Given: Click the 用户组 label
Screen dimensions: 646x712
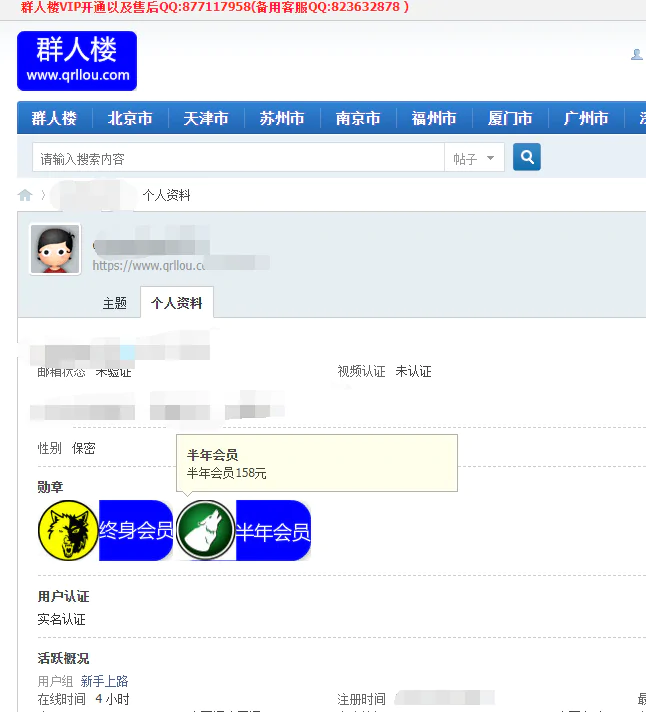Looking at the screenshot, I should [x=55, y=681].
